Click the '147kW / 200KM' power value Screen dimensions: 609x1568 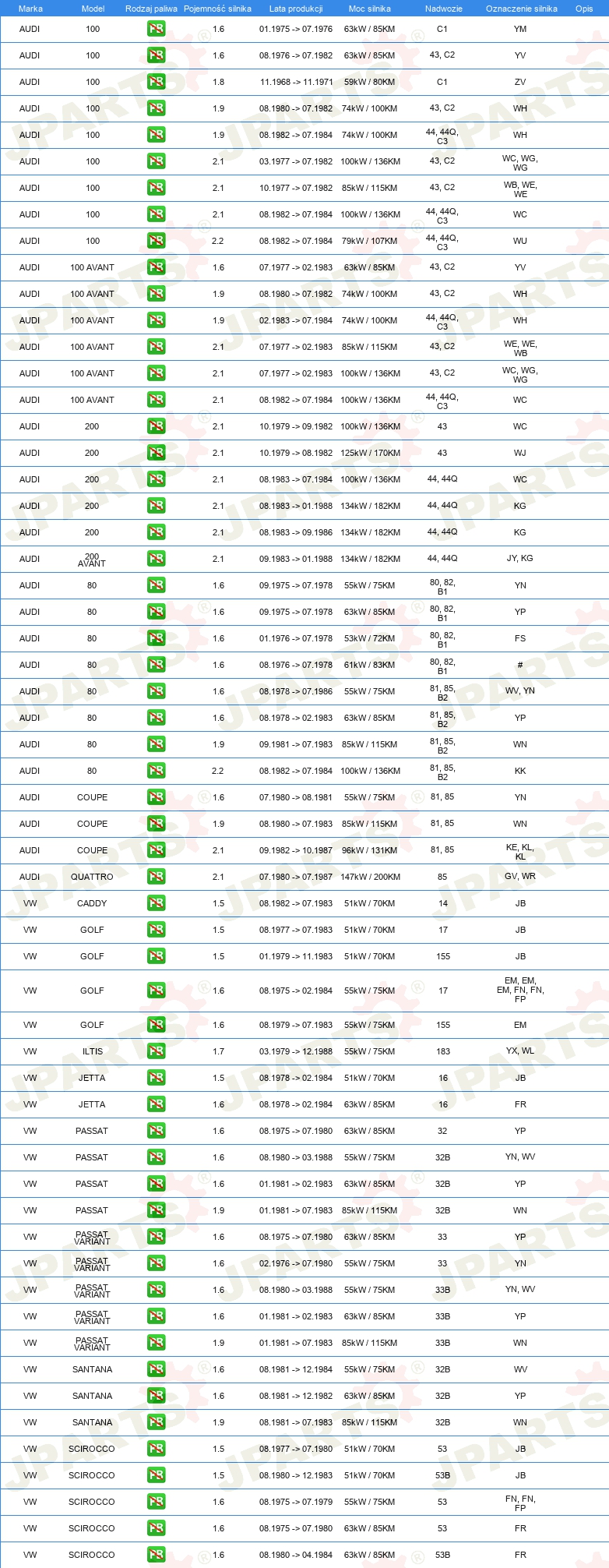(370, 877)
